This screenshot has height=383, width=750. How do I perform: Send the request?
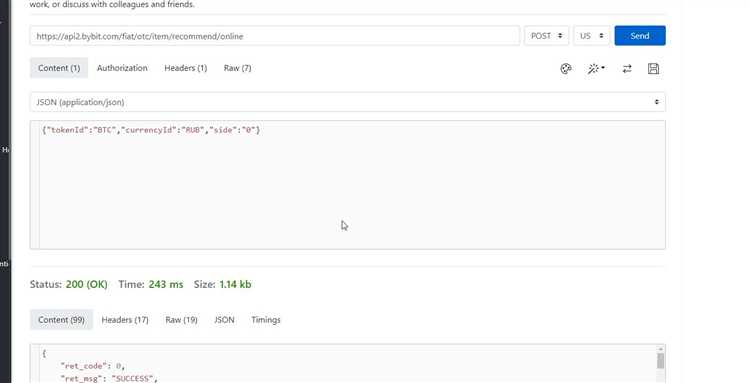(x=640, y=36)
